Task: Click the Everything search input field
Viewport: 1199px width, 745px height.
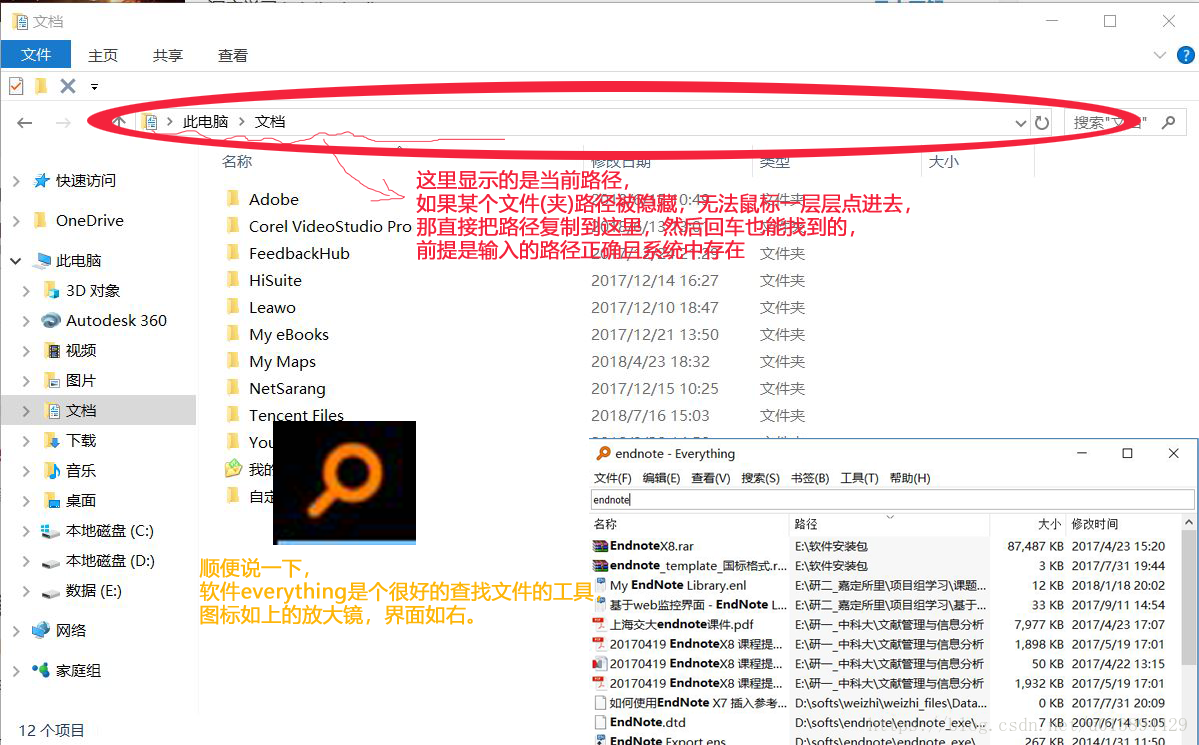Action: point(892,499)
